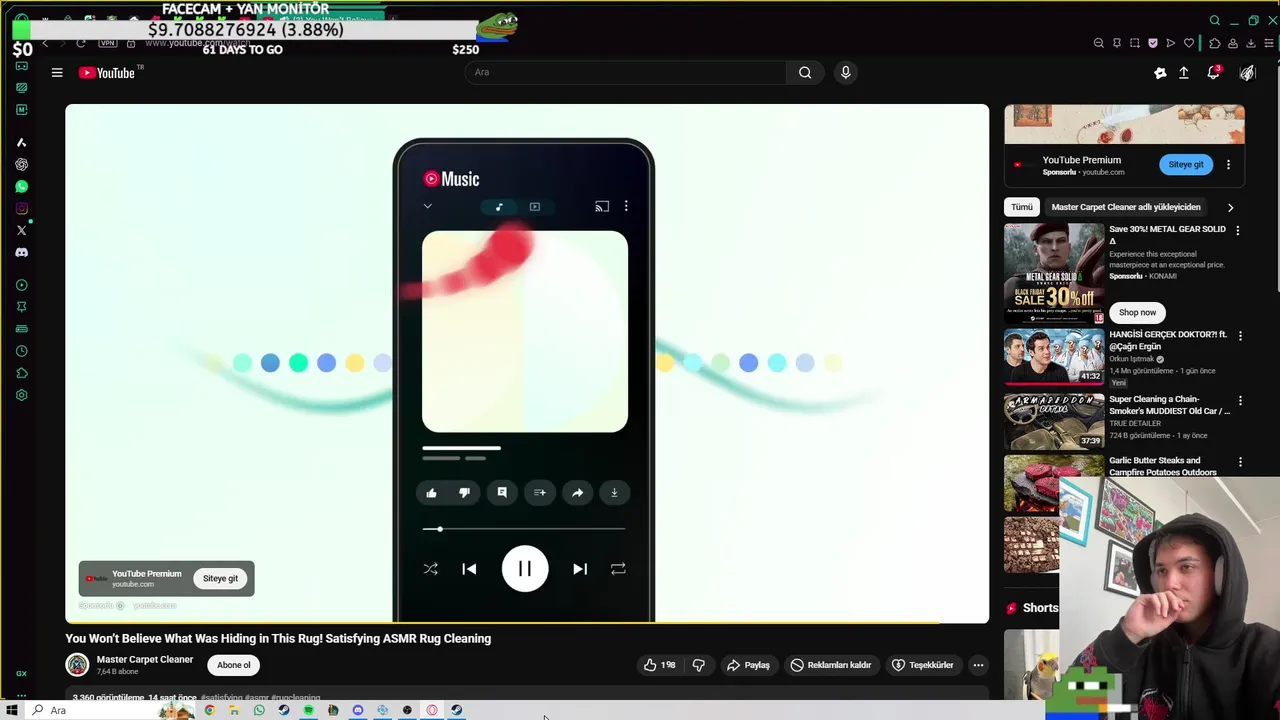Open browser tab search magnifier
The height and width of the screenshot is (720, 1280).
point(1215,20)
